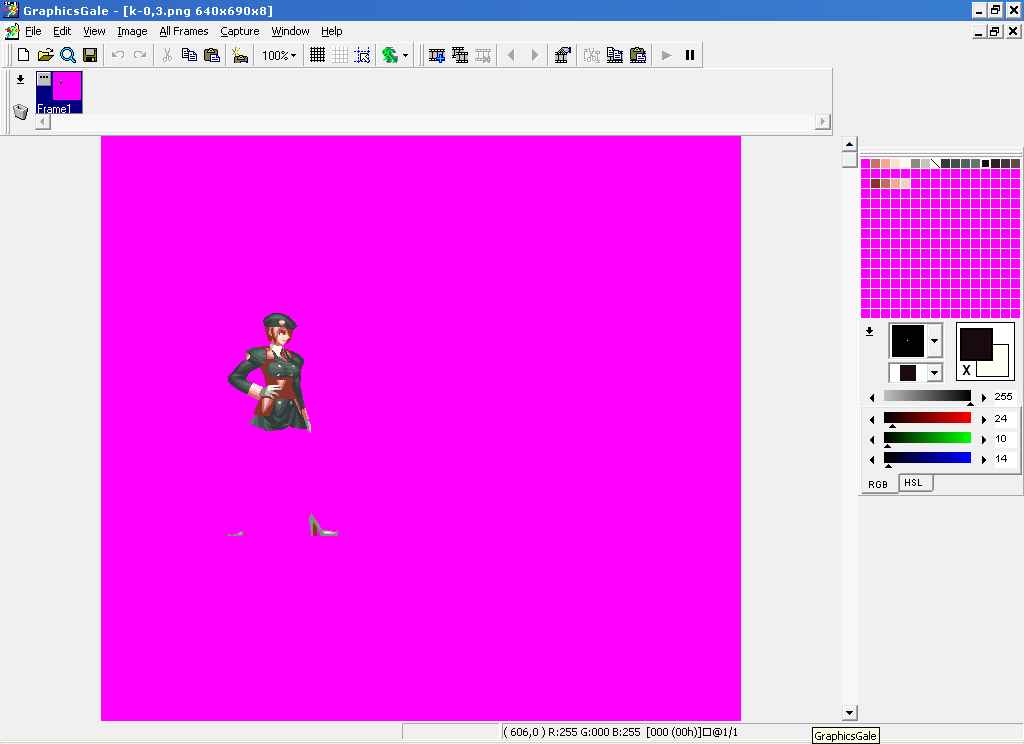The width and height of the screenshot is (1024, 744).
Task: Toggle the pixel grid display
Action: click(317, 55)
